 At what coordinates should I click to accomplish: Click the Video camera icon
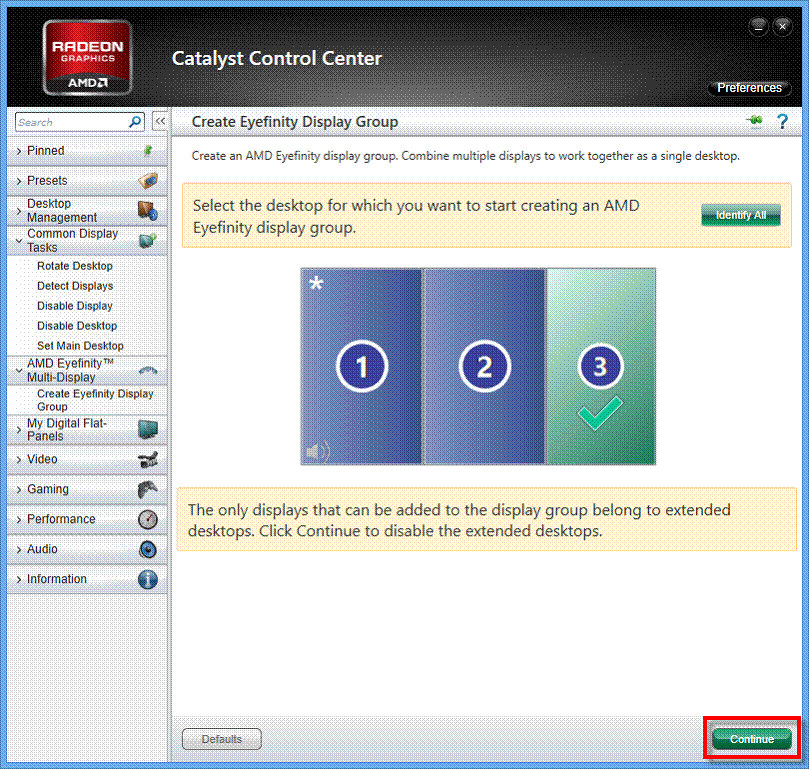point(148,460)
